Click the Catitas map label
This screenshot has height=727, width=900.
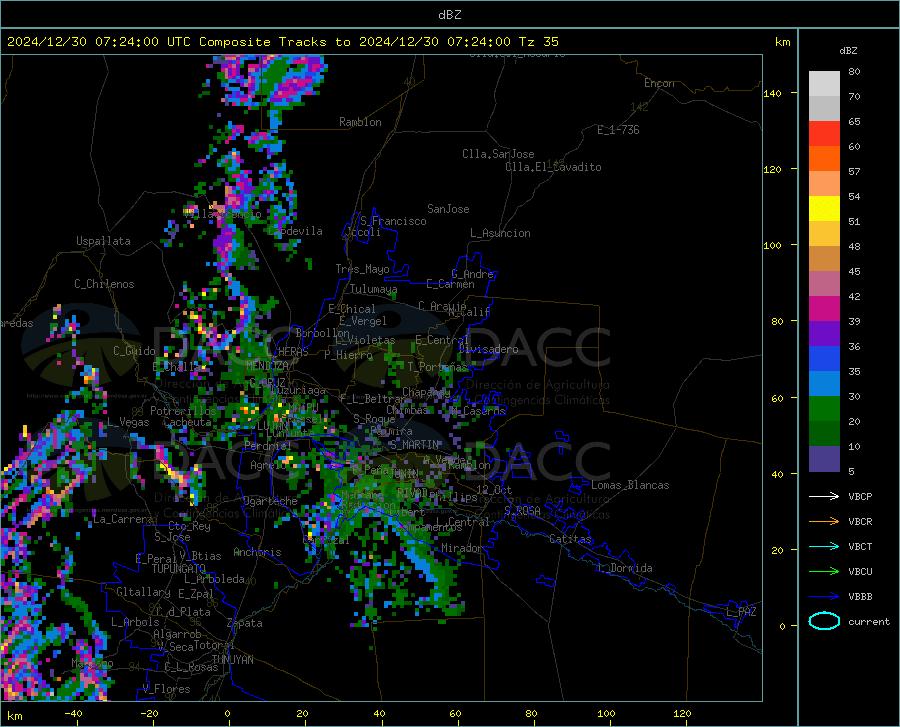tap(571, 539)
